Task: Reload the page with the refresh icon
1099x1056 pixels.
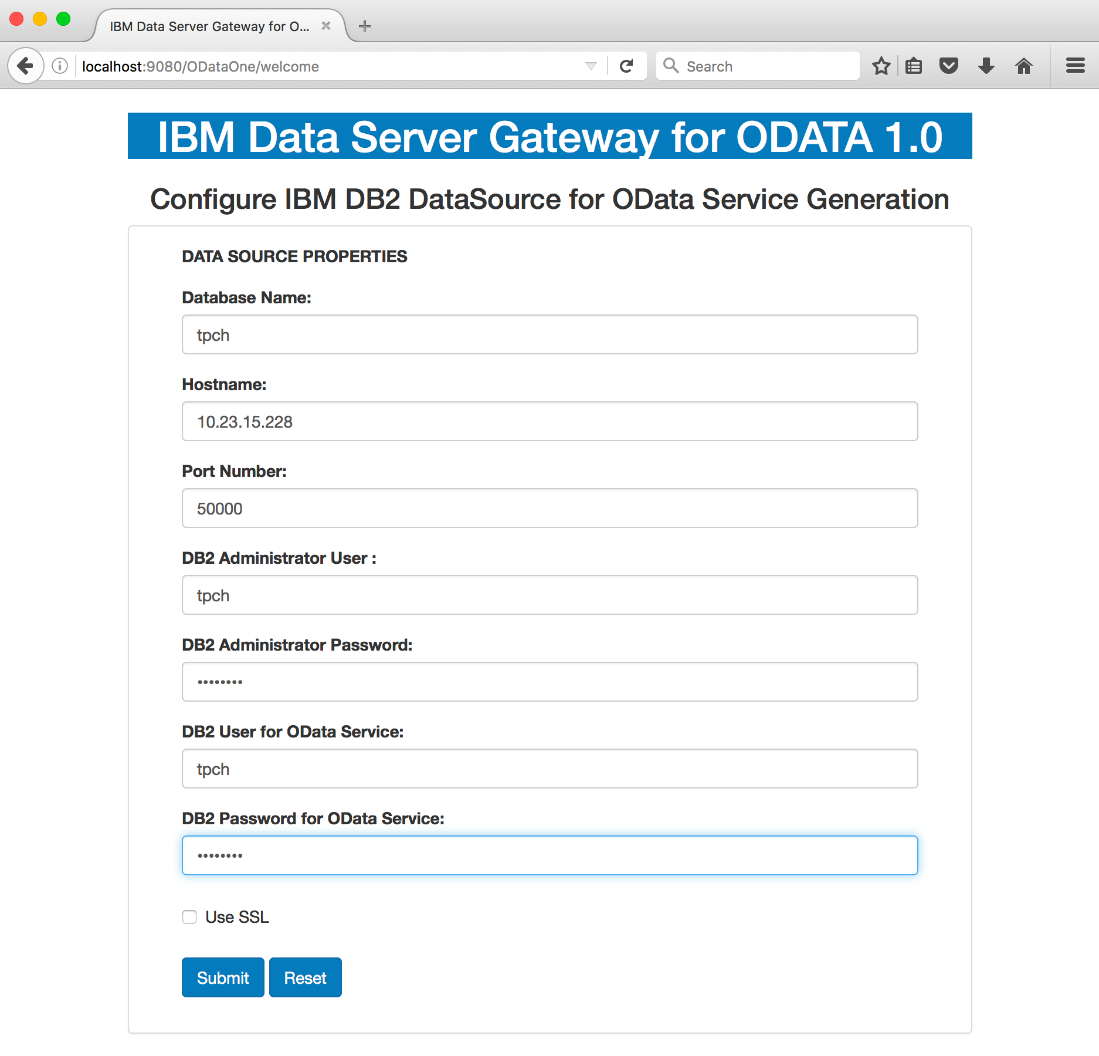Action: click(x=627, y=66)
